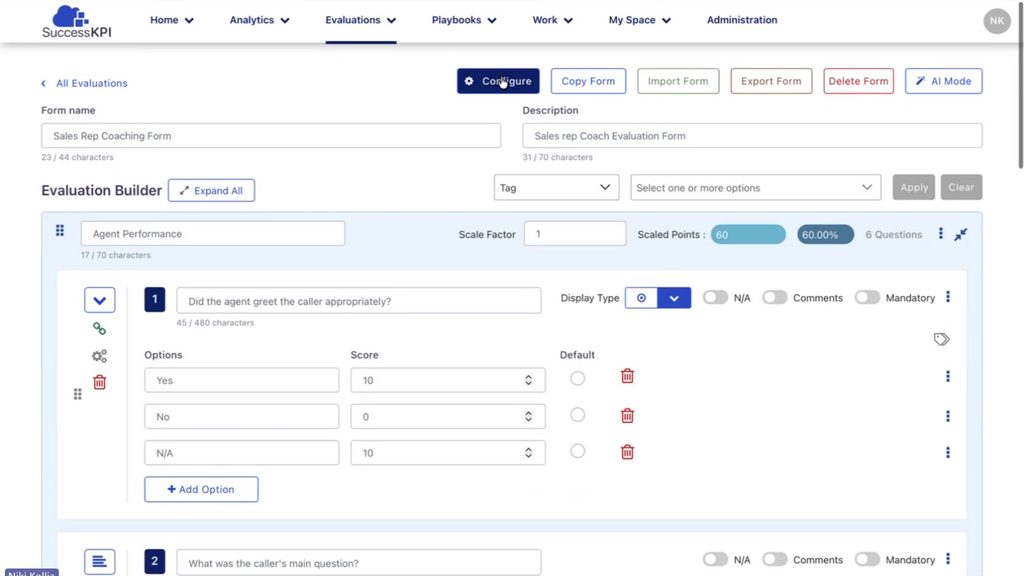Click the green link icon for question 1

click(x=99, y=328)
